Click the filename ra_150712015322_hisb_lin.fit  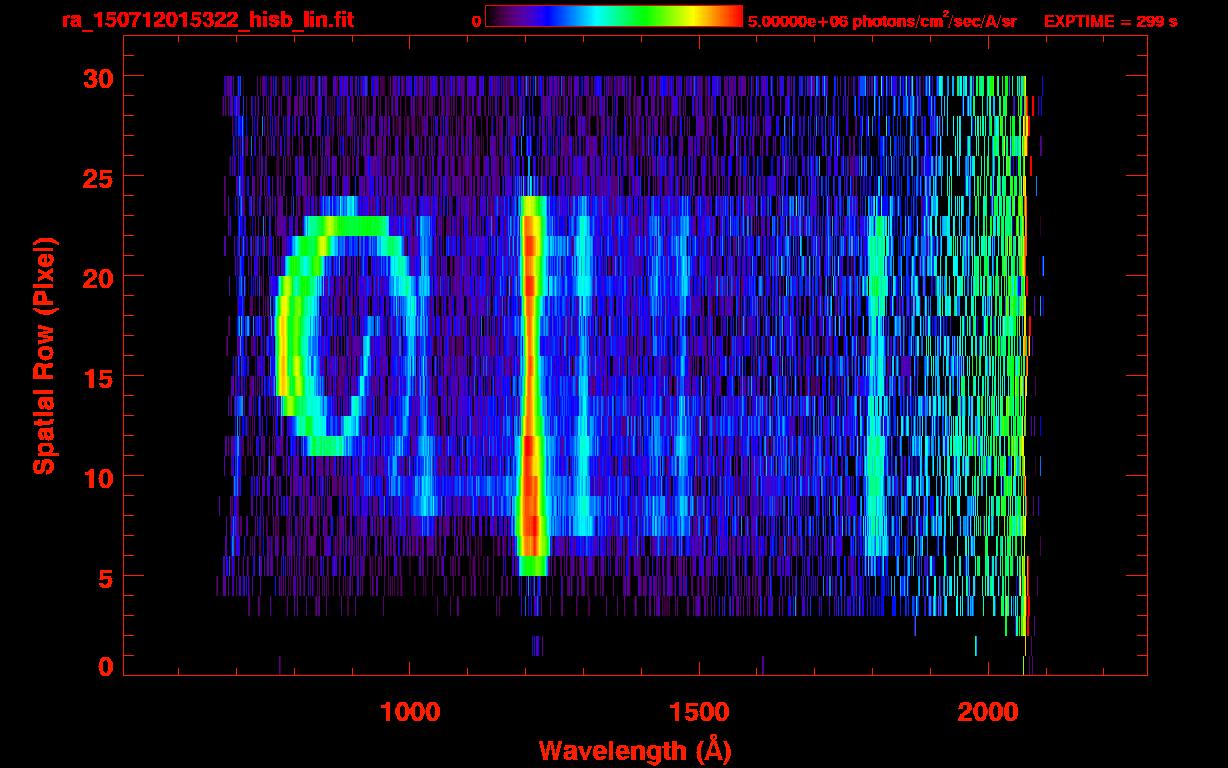coord(207,20)
